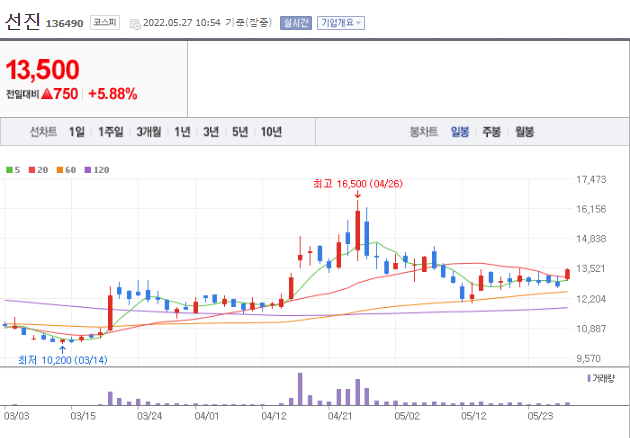Select the 1일 line chart tab

[77, 132]
